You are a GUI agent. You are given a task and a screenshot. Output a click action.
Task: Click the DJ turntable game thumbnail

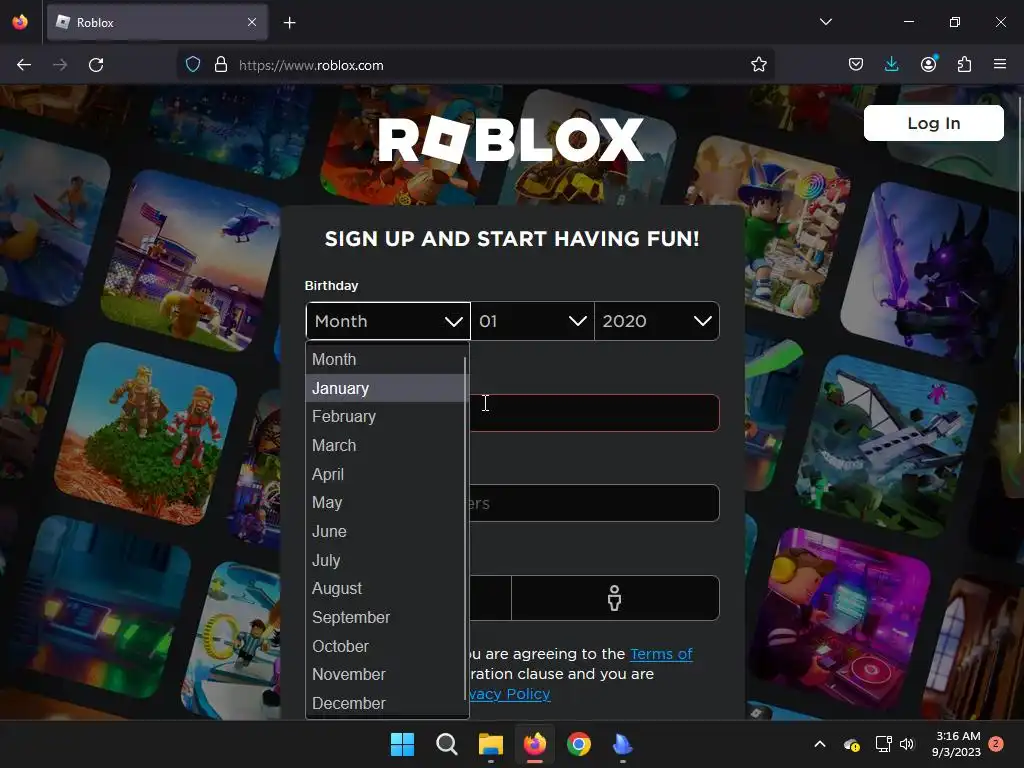pos(839,620)
